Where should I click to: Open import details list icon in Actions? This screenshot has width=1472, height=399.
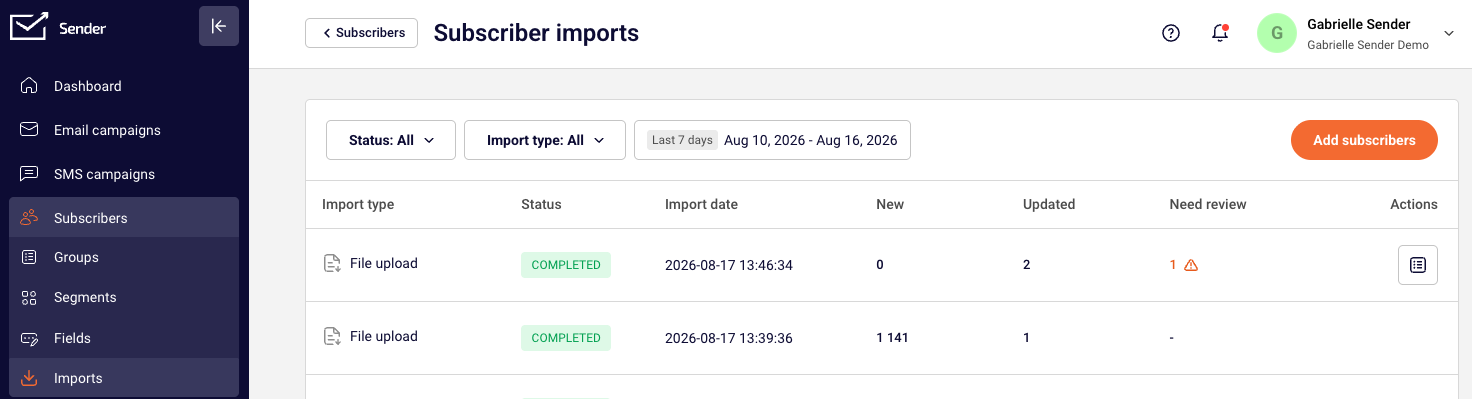(x=1417, y=265)
